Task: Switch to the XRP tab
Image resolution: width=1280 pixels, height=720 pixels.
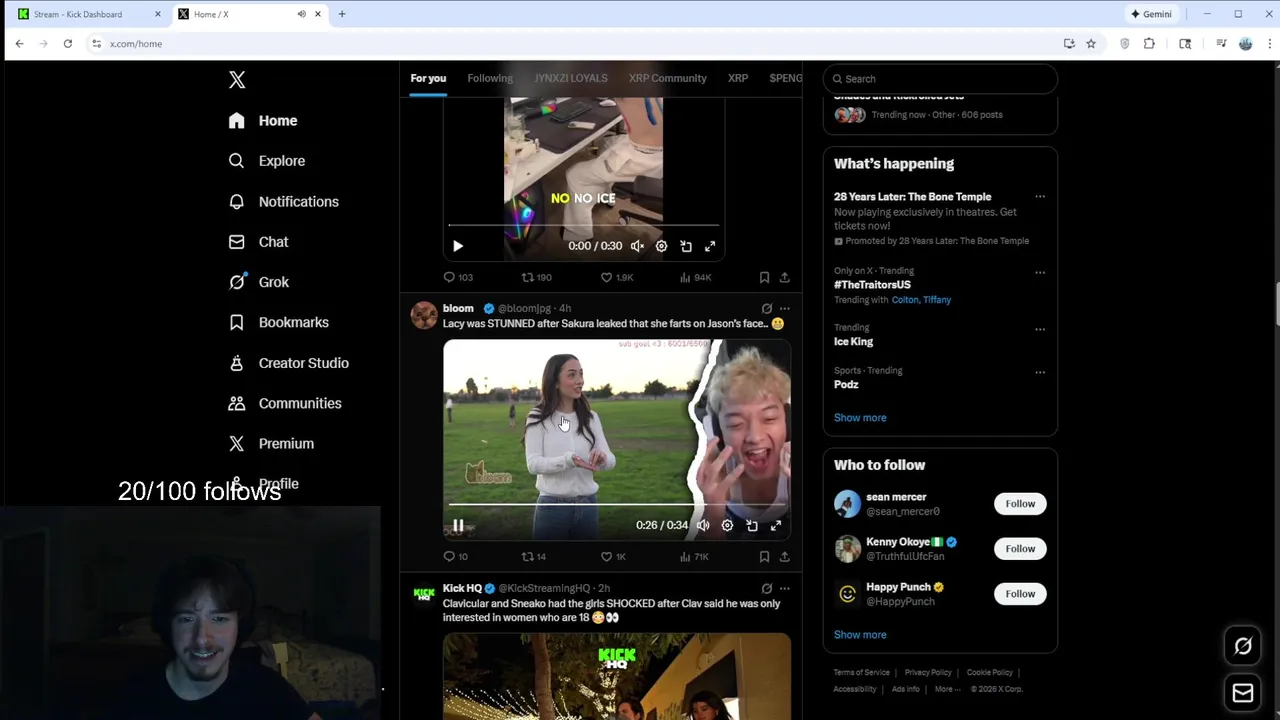Action: (738, 78)
